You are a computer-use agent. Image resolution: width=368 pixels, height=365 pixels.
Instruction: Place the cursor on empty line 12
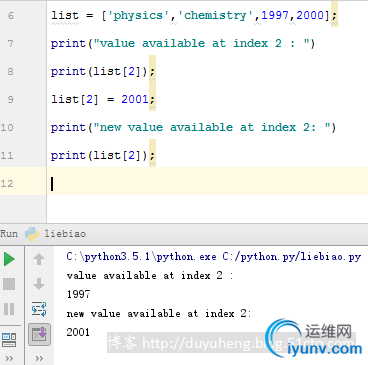pos(207,183)
